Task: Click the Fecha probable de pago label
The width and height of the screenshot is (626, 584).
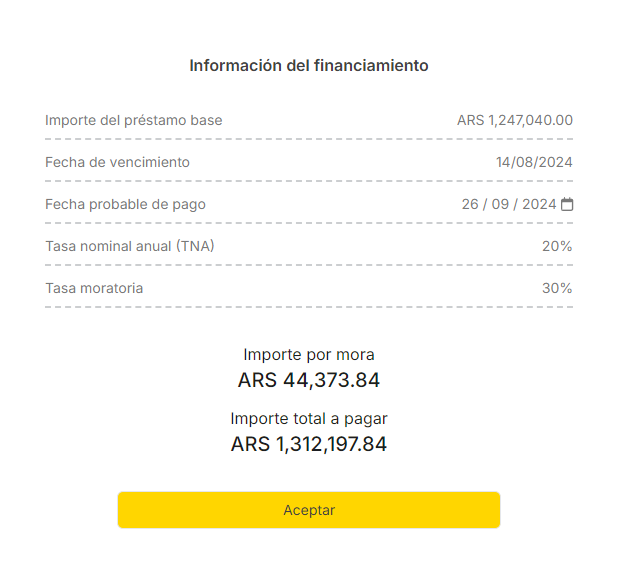Action: (x=125, y=204)
